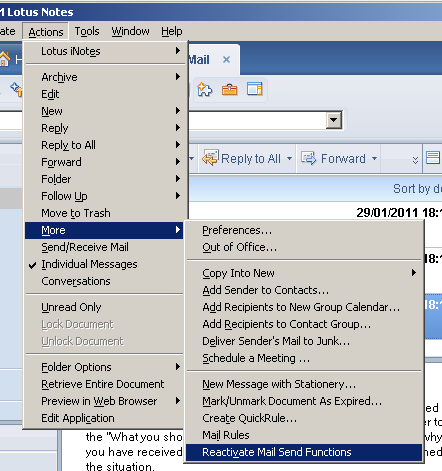Select Add Recipients to New Group Calendar...
442x471 pixels.
(x=304, y=307)
